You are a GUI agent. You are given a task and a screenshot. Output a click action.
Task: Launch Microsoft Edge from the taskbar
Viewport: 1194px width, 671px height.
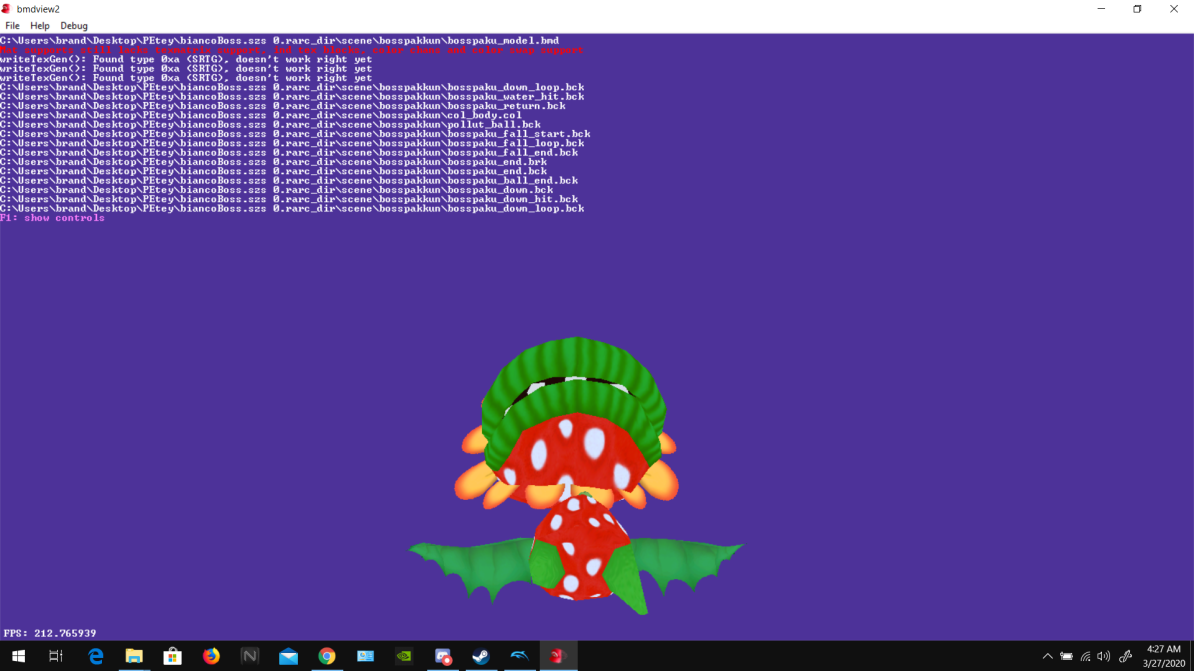[x=96, y=656]
